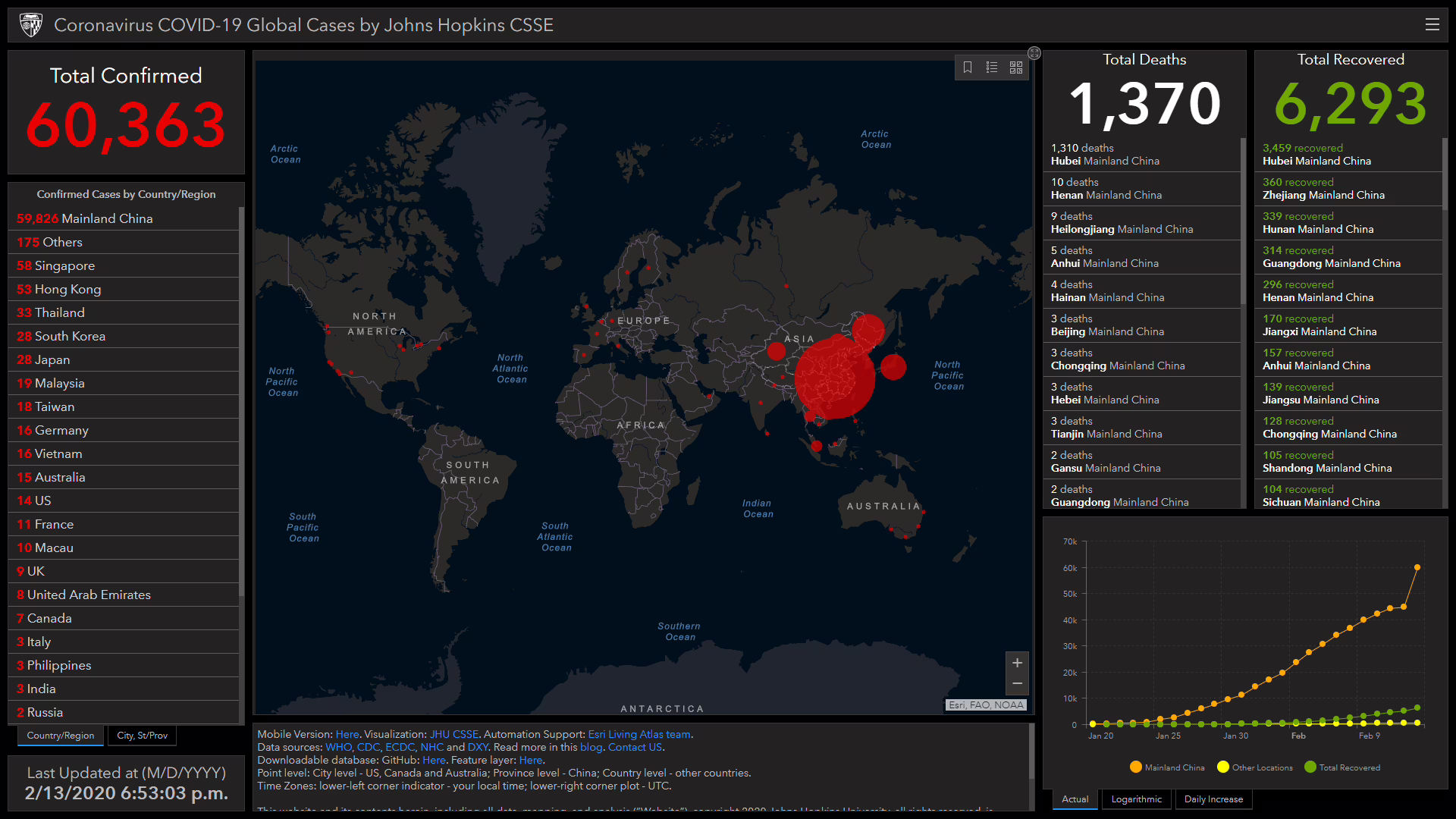Screen dimensions: 1456x819
Task: Zoom out the map with minus button
Action: click(1017, 684)
